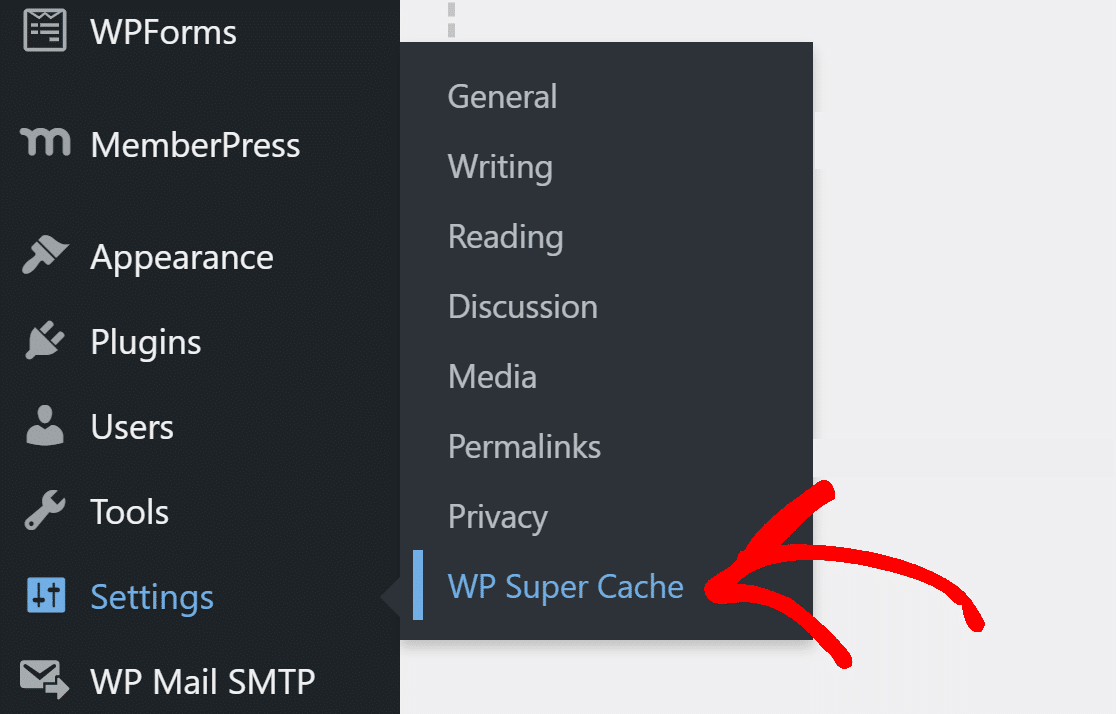
Task: Open MemberPress via its text label
Action: pos(195,144)
